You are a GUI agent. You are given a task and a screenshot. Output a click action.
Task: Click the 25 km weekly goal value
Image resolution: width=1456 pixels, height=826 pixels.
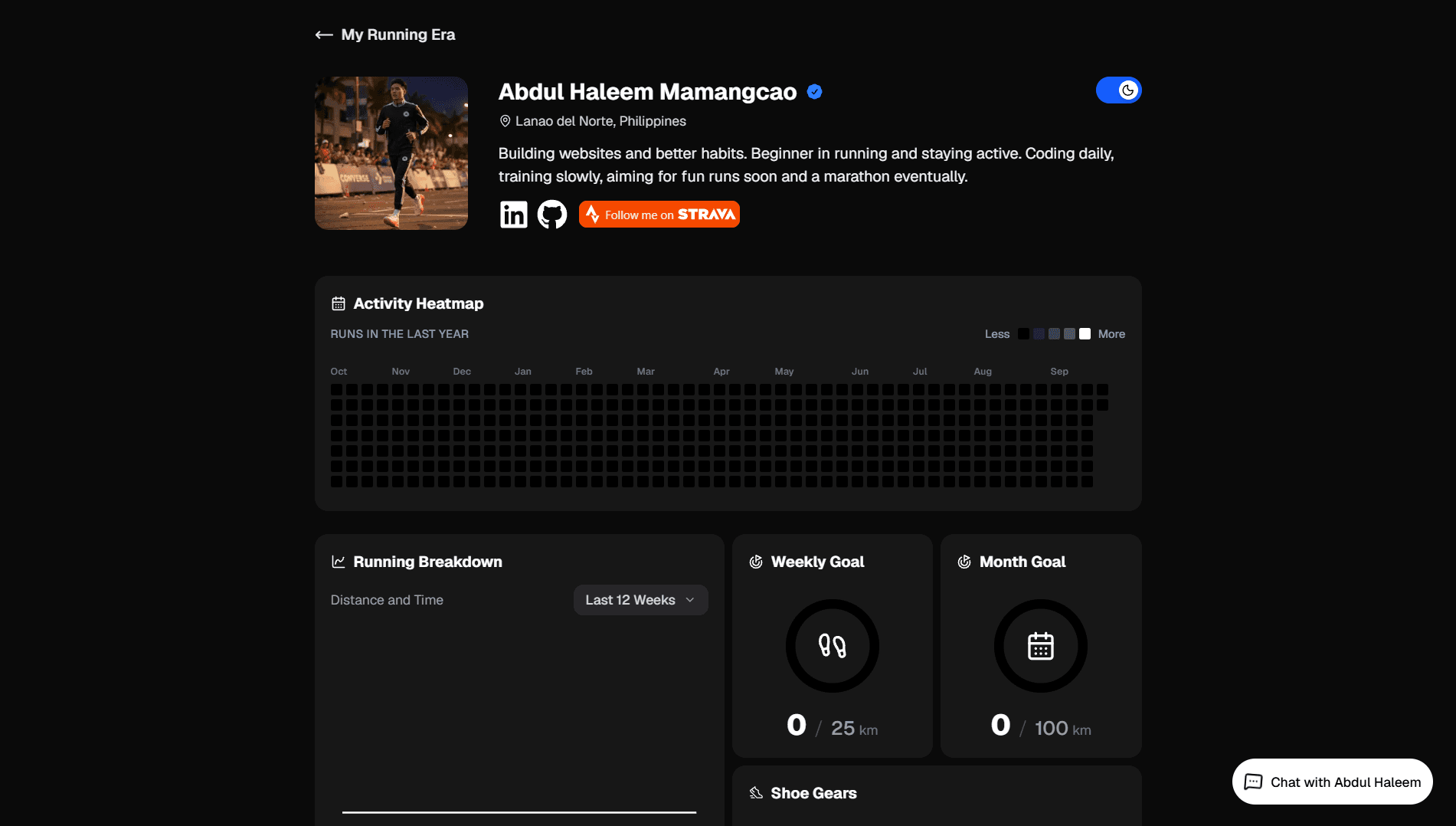(x=854, y=728)
